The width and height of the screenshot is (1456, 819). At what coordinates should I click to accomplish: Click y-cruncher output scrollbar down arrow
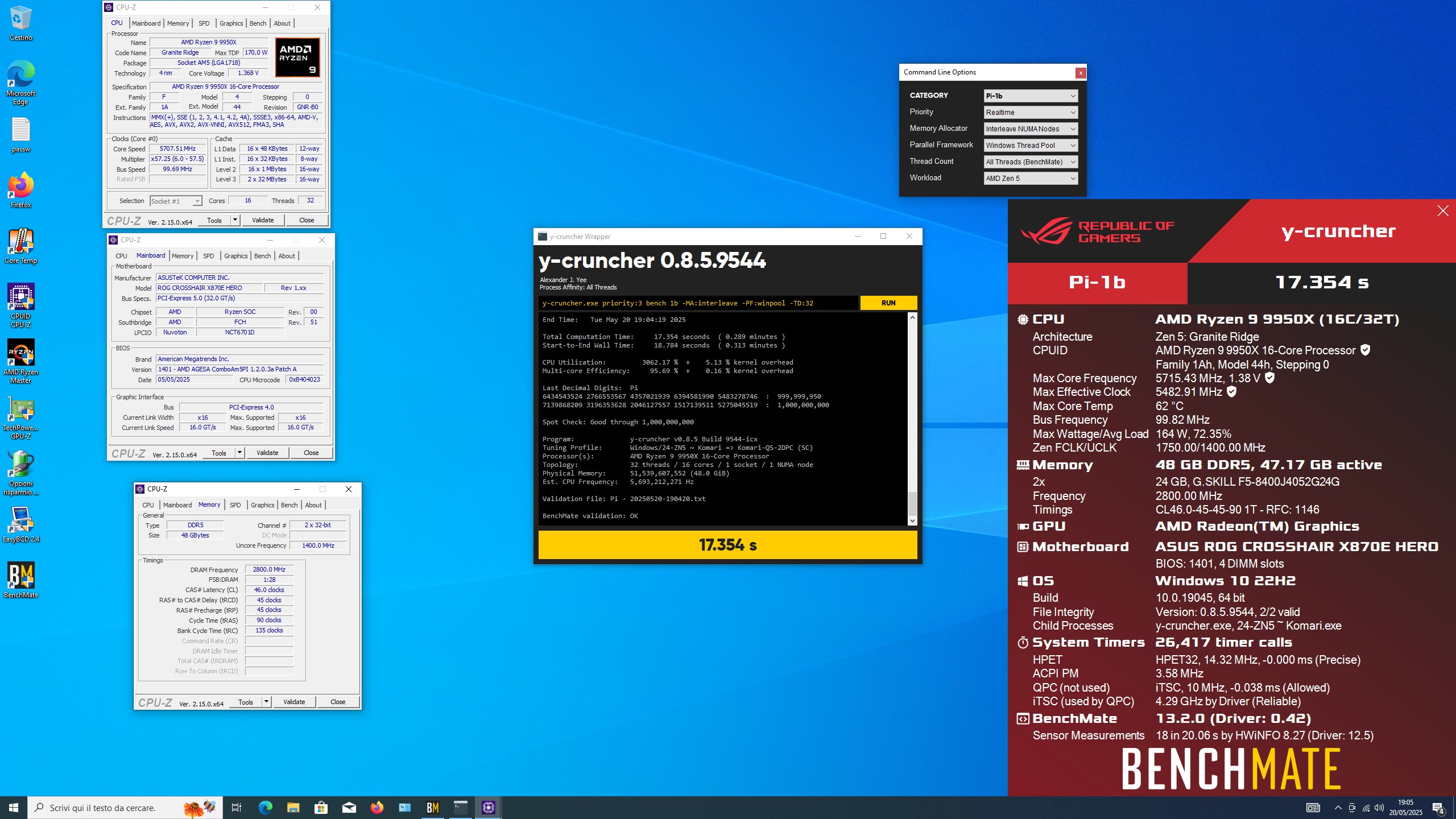tap(912, 520)
